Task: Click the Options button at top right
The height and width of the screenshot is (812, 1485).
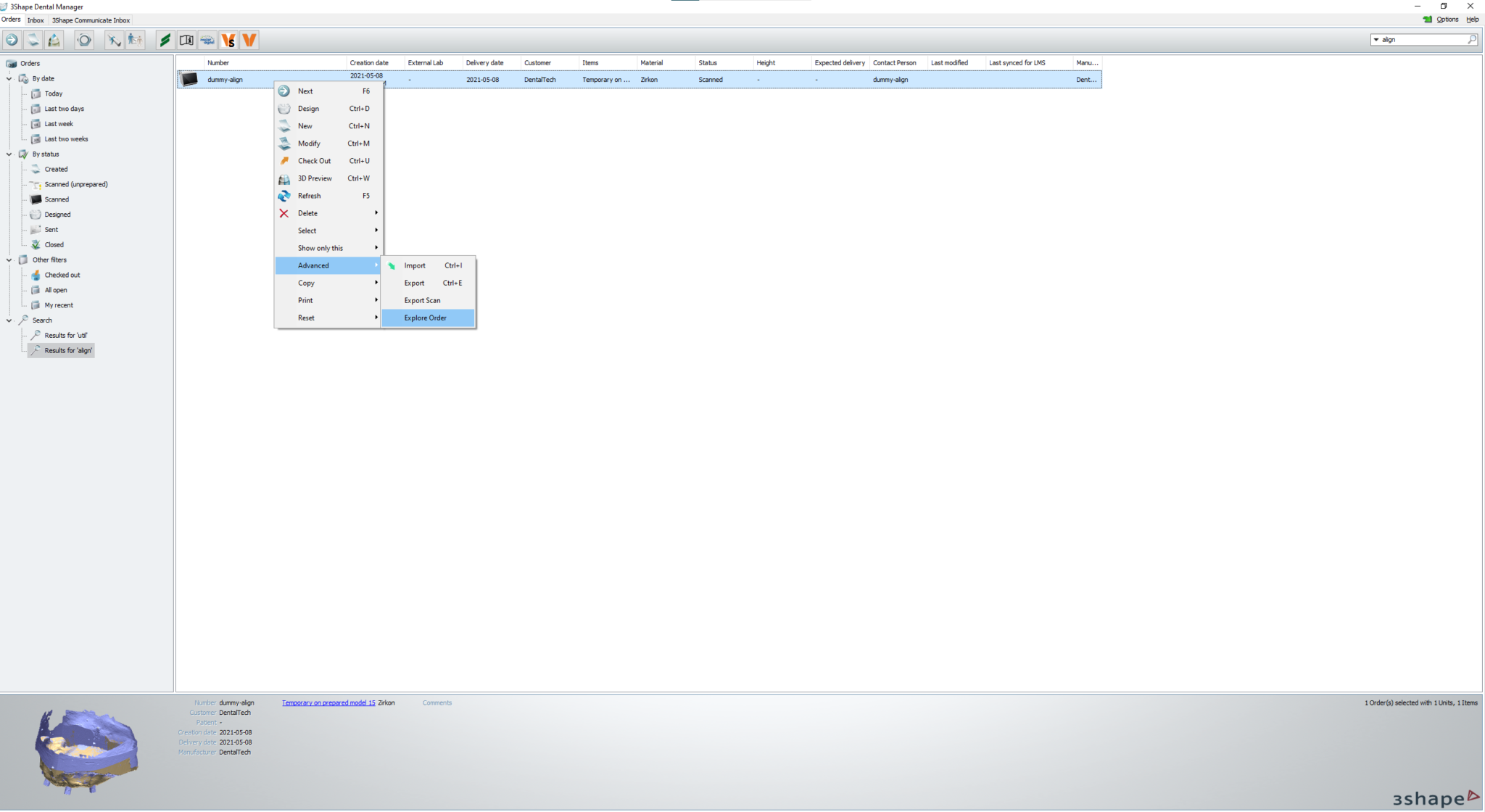Action: [1447, 20]
